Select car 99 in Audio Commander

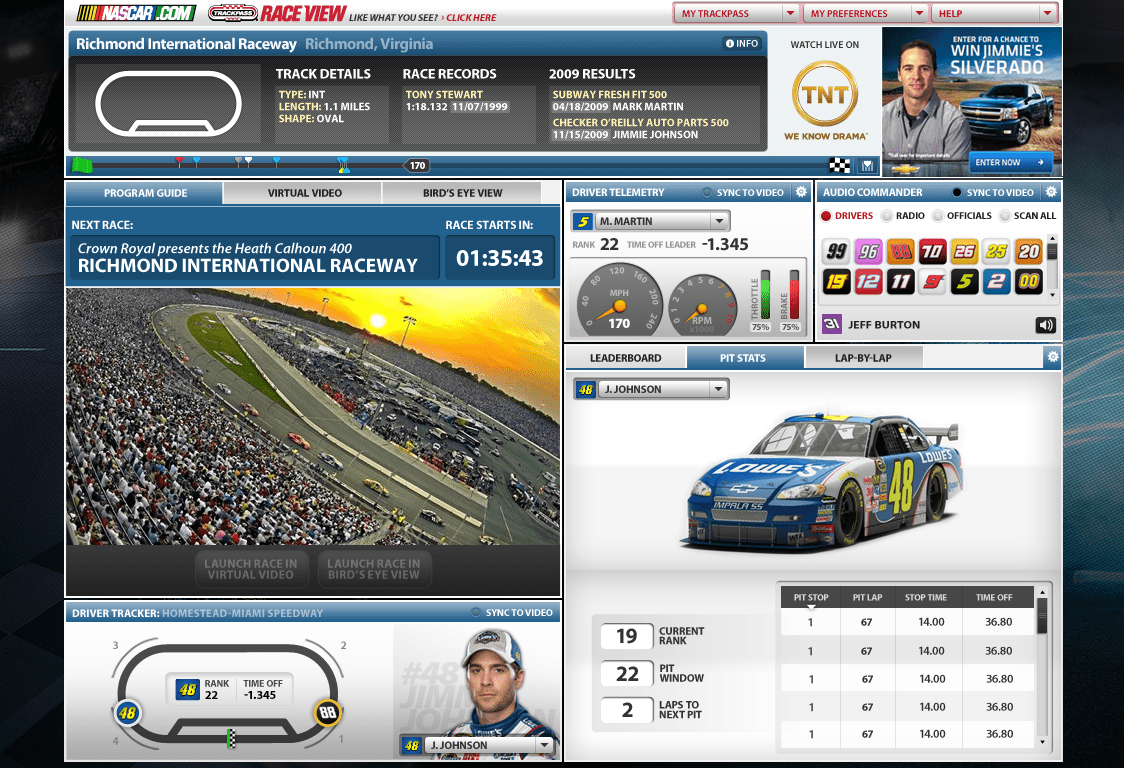click(x=836, y=252)
